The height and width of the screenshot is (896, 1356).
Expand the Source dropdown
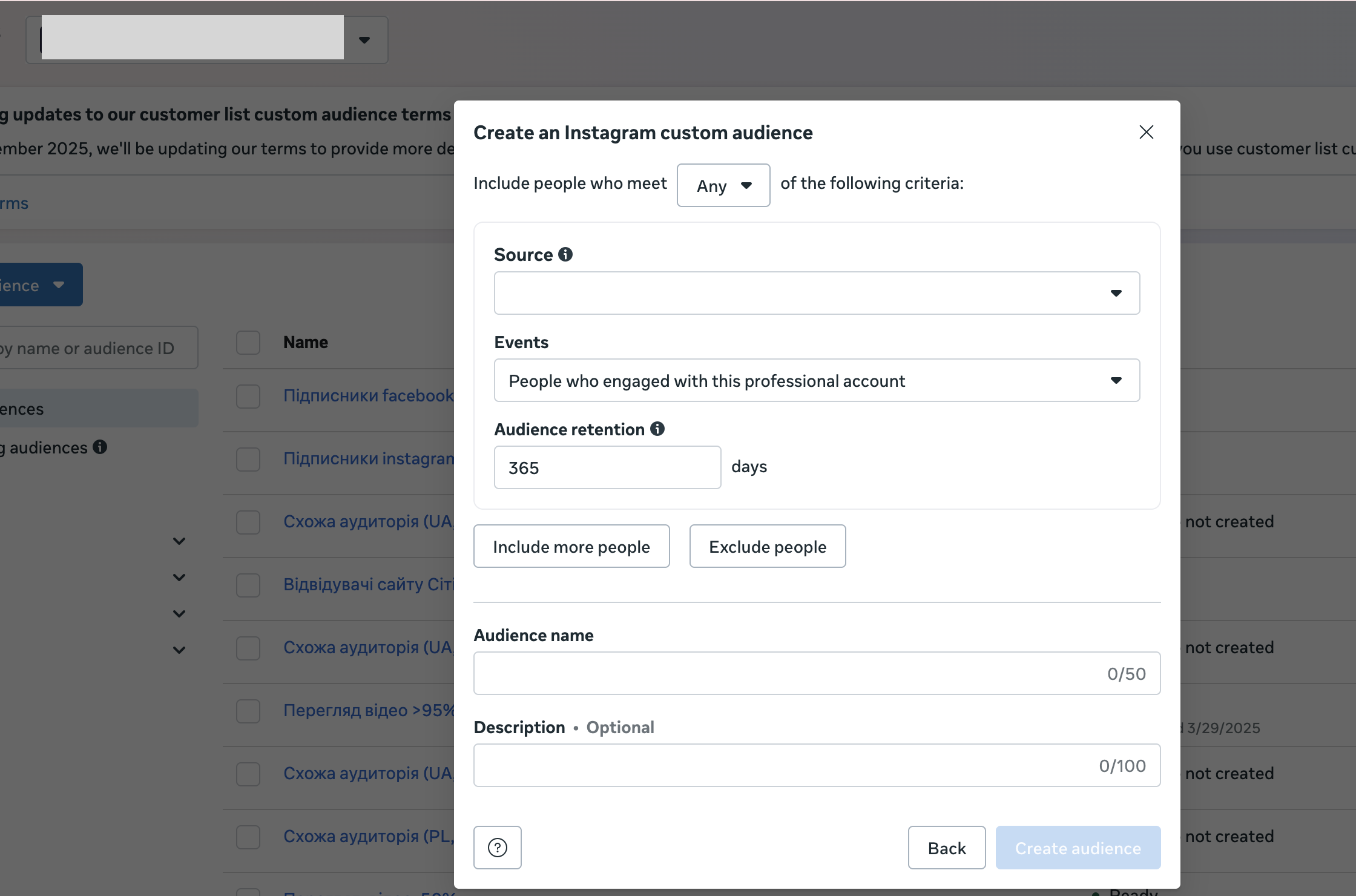click(816, 293)
